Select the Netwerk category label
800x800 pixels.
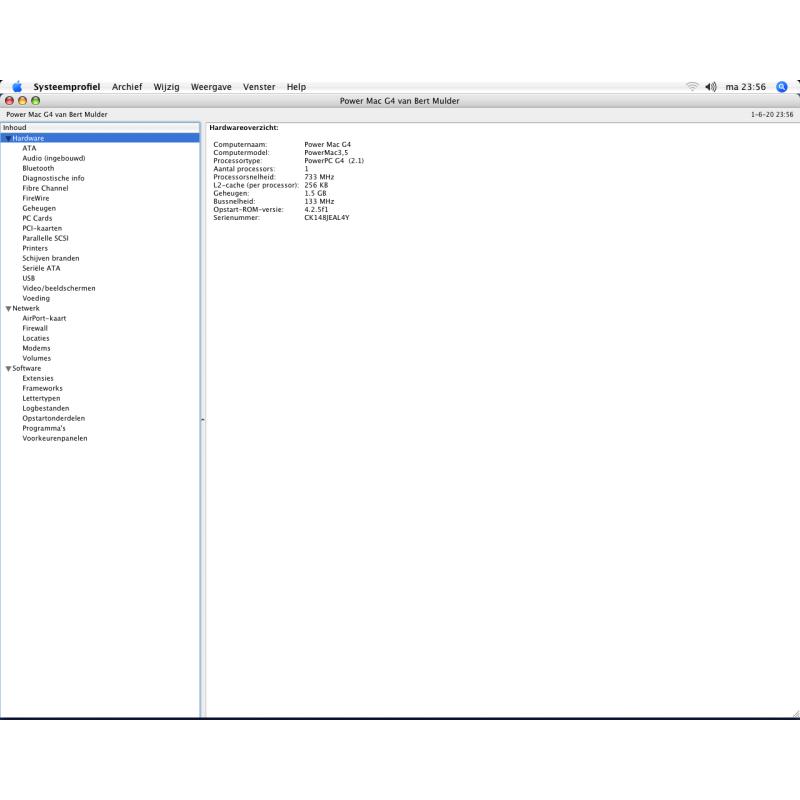26,309
